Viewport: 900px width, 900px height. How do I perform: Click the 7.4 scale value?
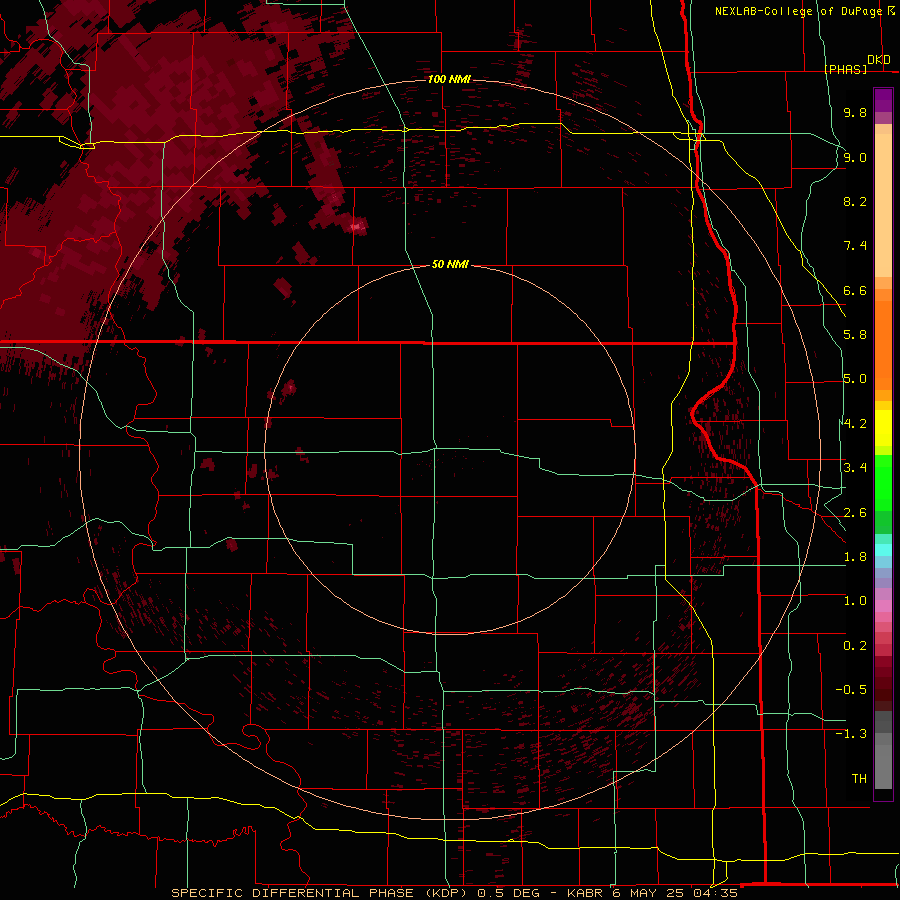tap(855, 246)
